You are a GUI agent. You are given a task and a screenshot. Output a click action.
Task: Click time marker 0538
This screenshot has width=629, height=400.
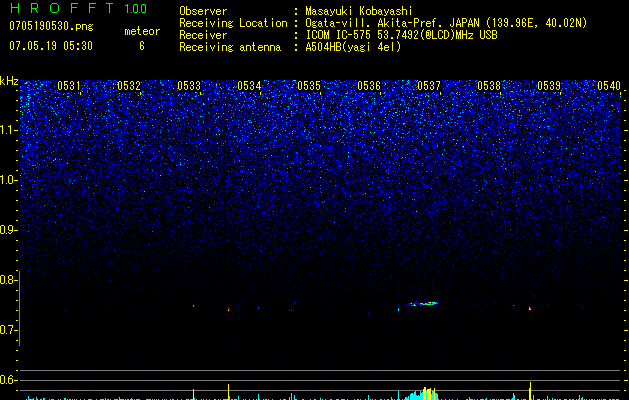(x=489, y=85)
